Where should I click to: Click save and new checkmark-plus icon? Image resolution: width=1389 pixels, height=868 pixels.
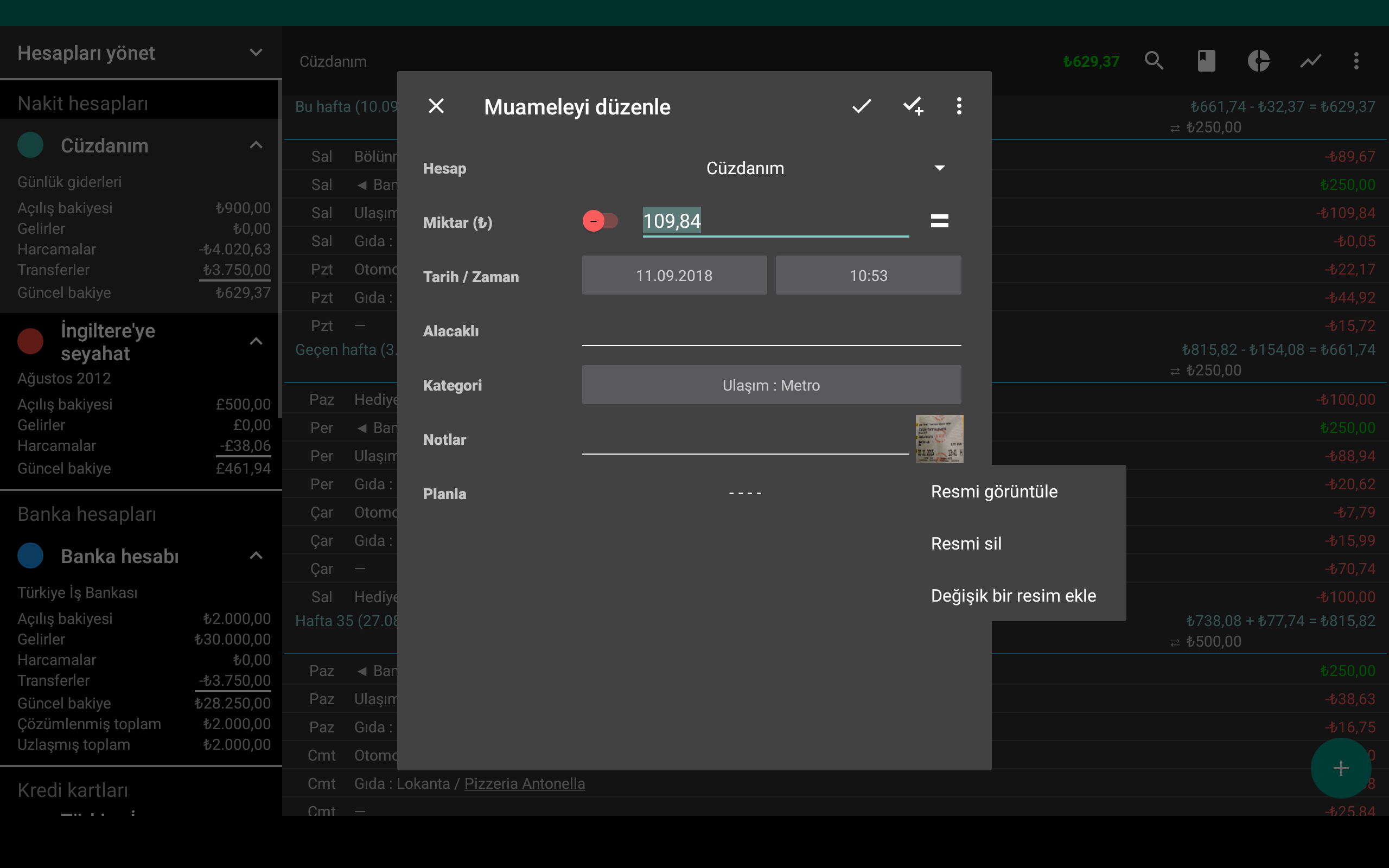[x=913, y=106]
